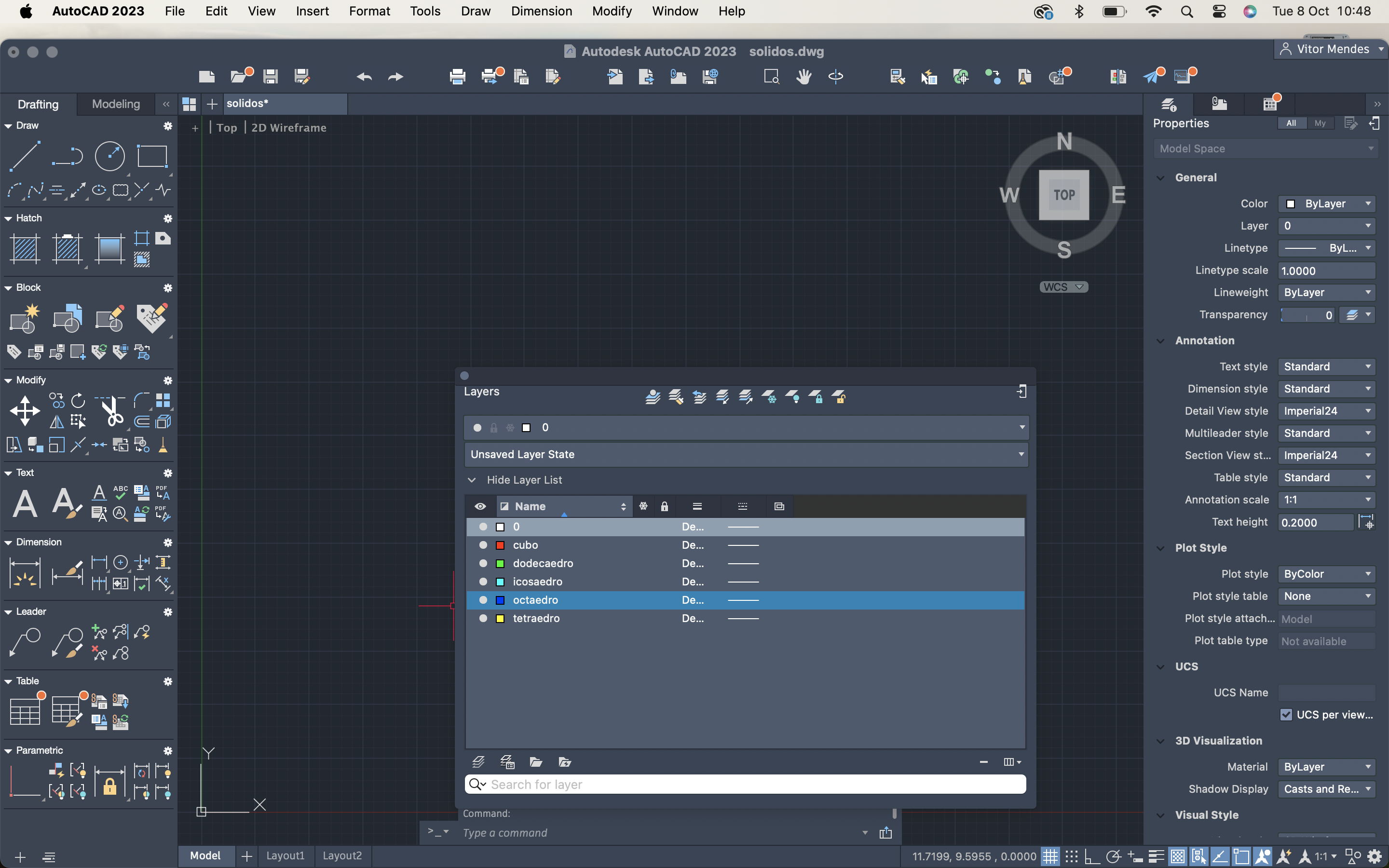Switch to the Layout1 tab
The image size is (1389, 868).
(285, 855)
